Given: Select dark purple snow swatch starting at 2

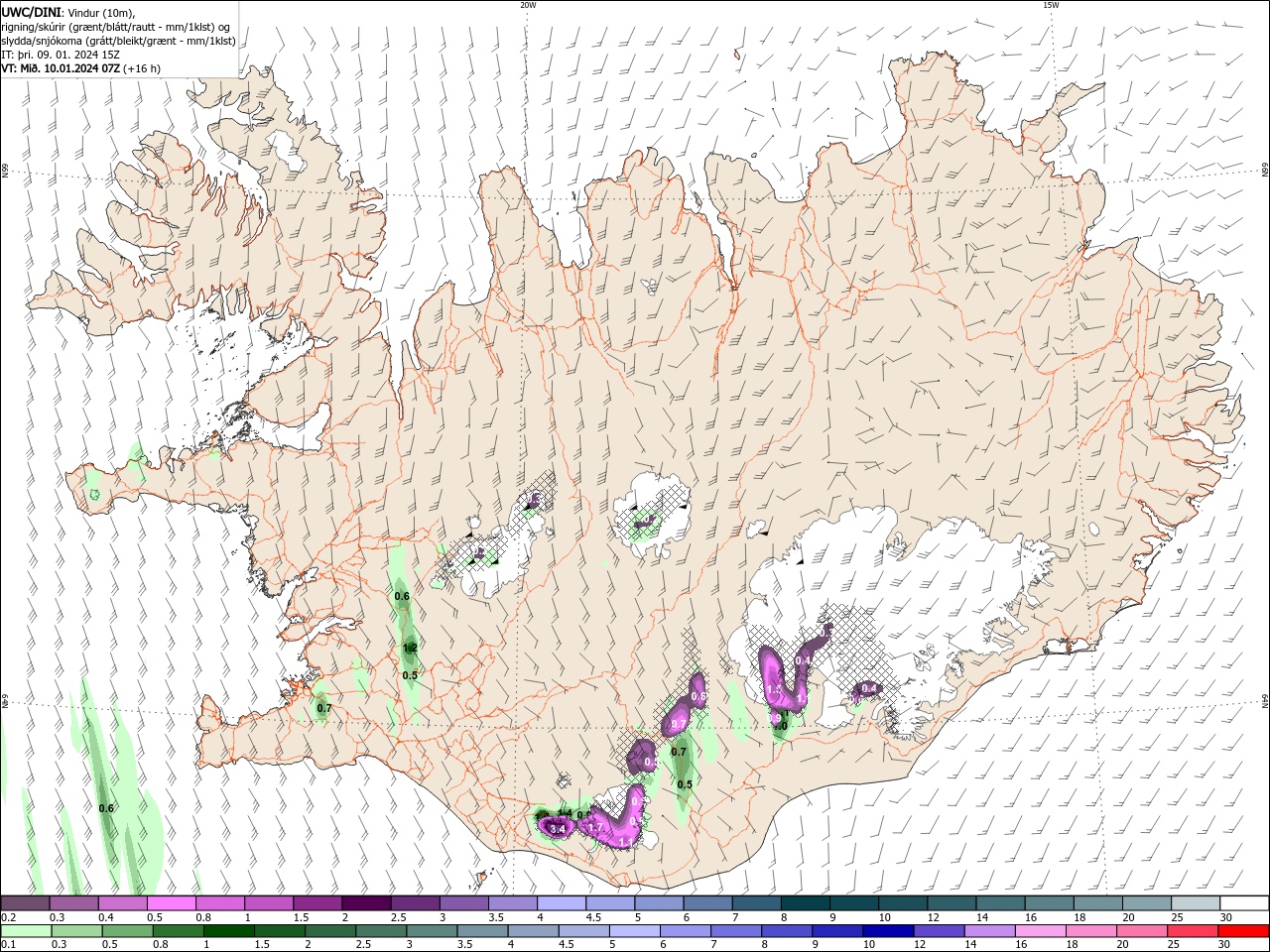Looking at the screenshot, I should click(x=366, y=903).
